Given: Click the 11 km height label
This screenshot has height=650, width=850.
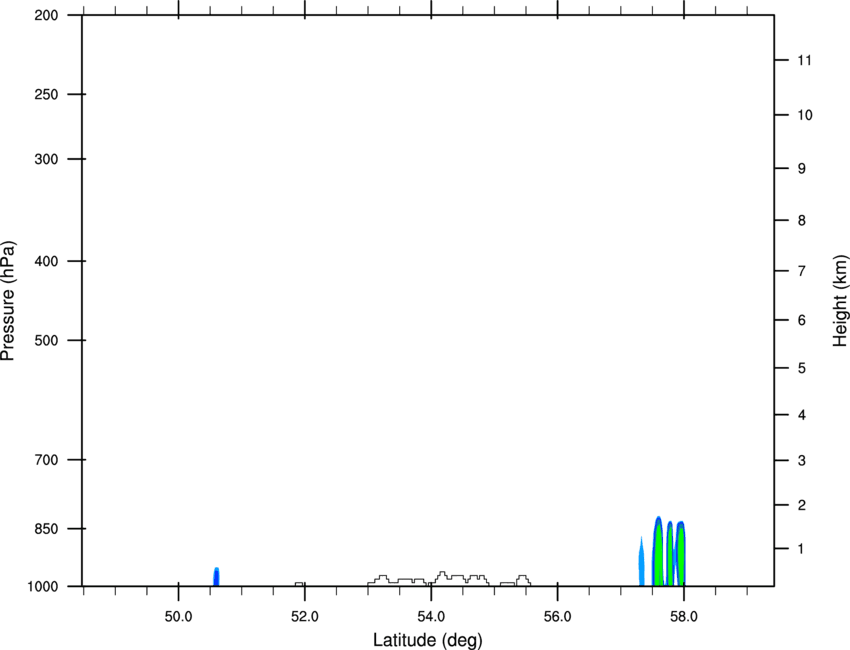Looking at the screenshot, I should pyautogui.click(x=805, y=60).
